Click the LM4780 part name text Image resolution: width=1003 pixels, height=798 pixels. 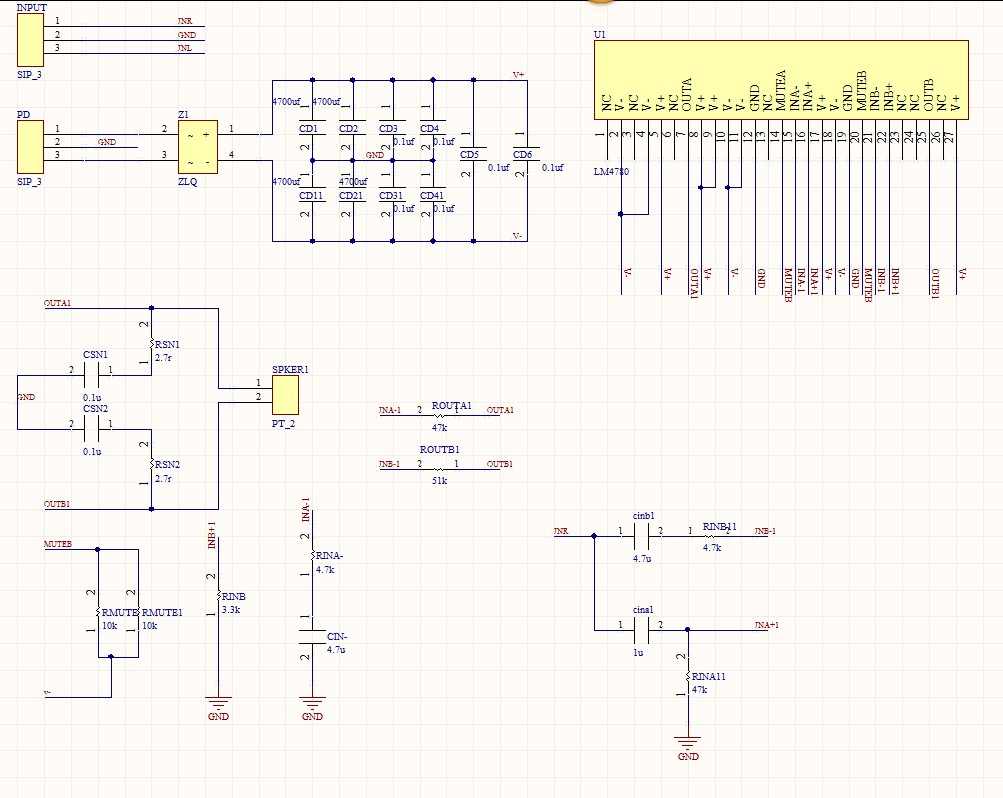coord(611,171)
